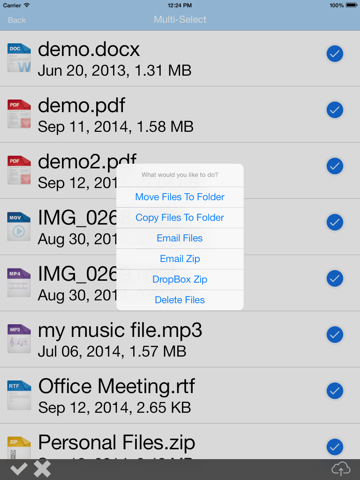
Task: Uncheck the Office Meeting.rtf selection checkmark
Action: tap(335, 391)
